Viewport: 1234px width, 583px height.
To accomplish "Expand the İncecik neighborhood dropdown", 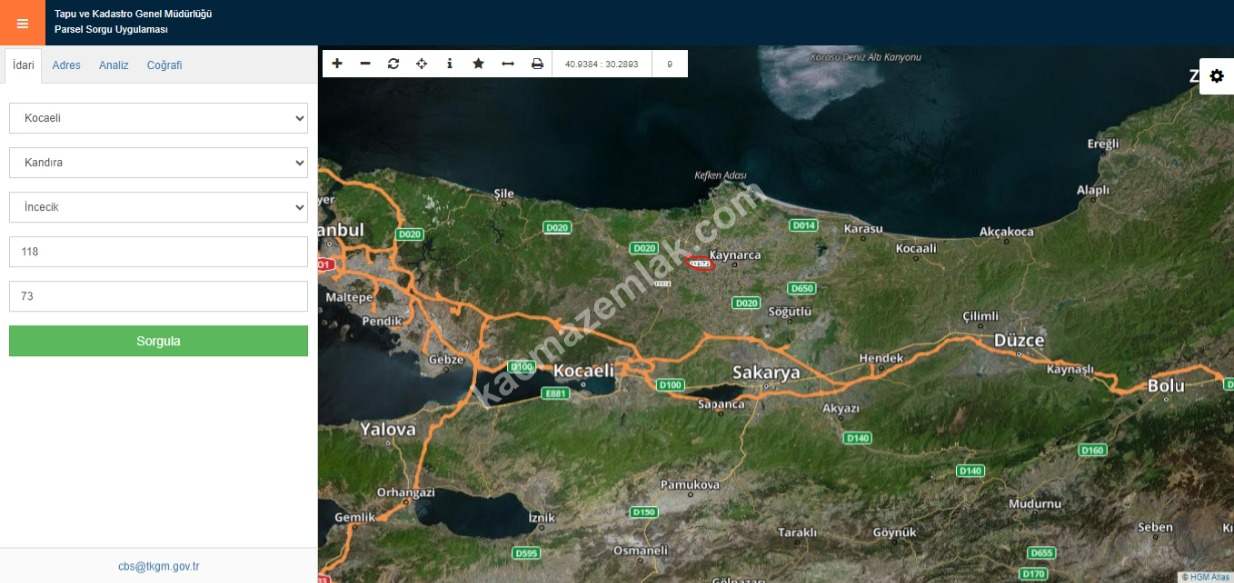I will tap(158, 207).
